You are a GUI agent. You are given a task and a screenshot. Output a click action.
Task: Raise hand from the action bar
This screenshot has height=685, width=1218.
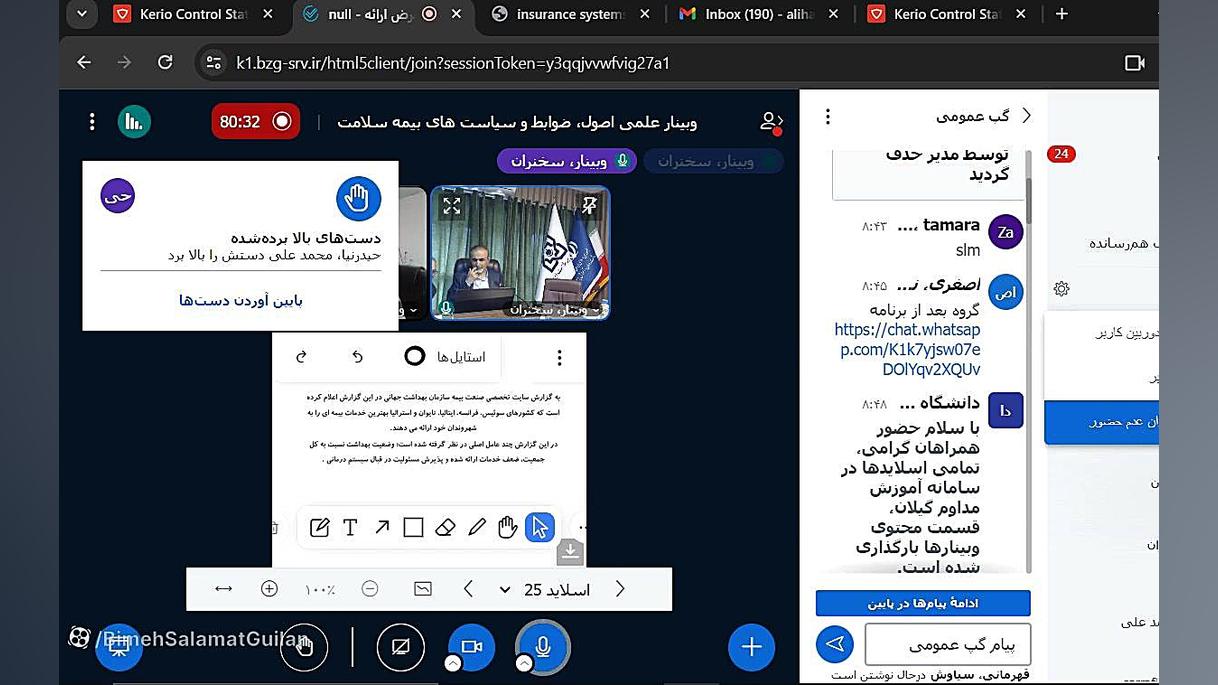coord(304,647)
